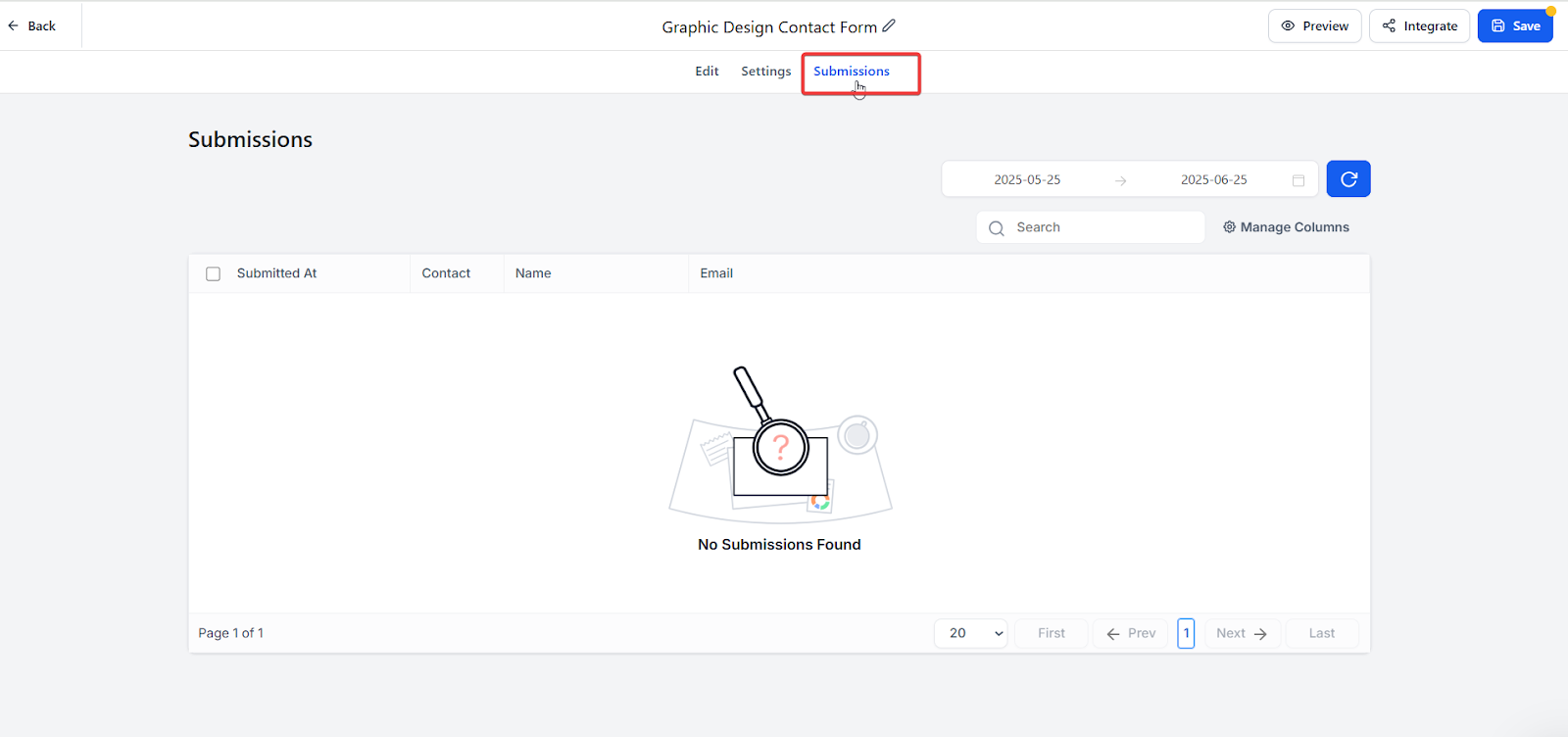Click the blue refresh icon button
1568x737 pixels.
point(1348,179)
